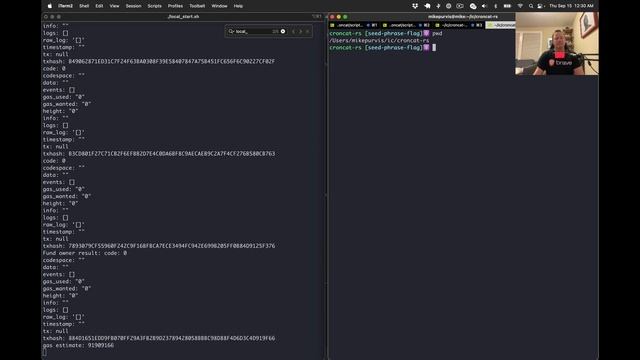The width and height of the screenshot is (640, 360).
Task: Click the right terminal's command prompt cursor
Action: click(434, 48)
